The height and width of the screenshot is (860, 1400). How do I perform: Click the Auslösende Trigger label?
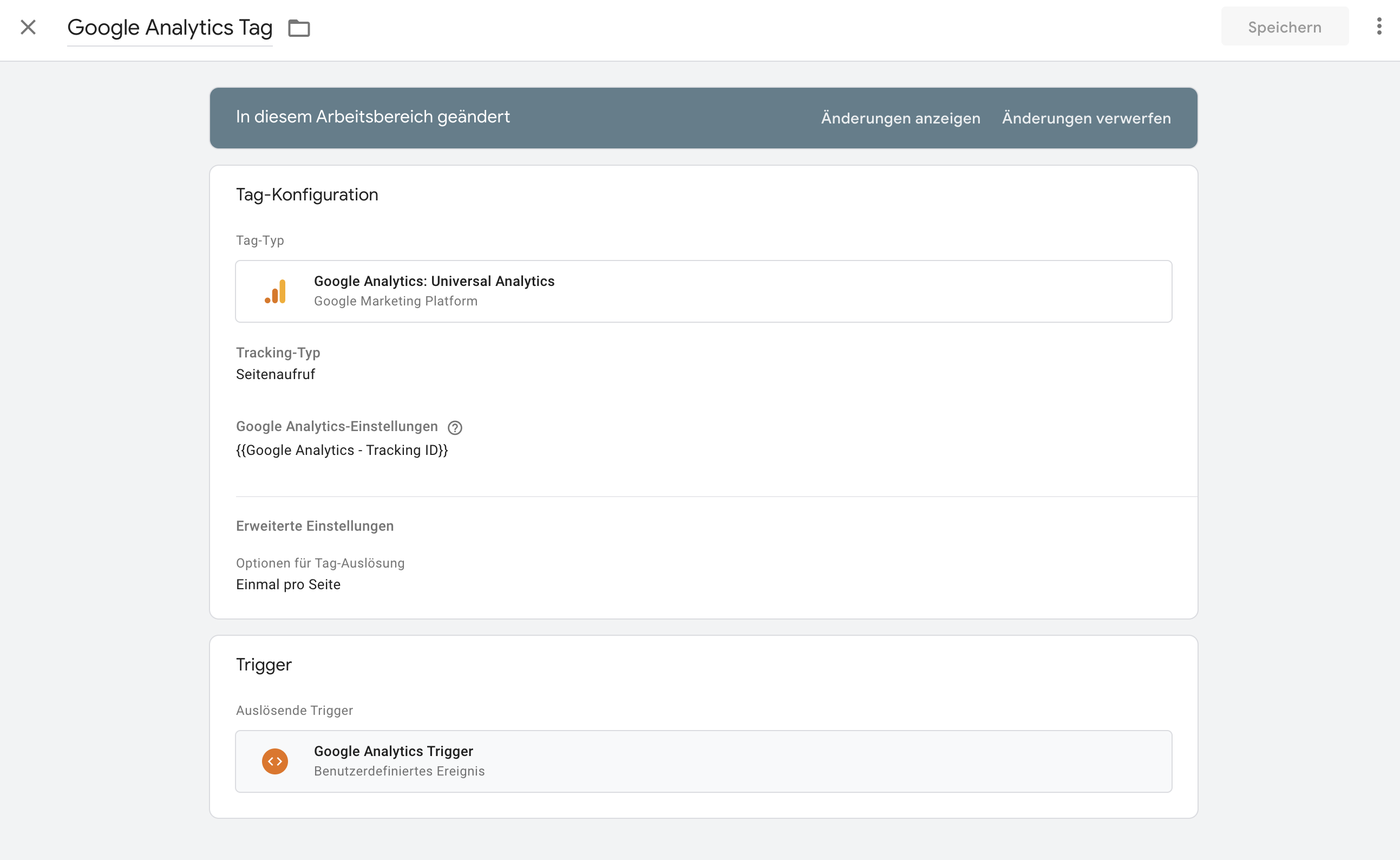295,711
